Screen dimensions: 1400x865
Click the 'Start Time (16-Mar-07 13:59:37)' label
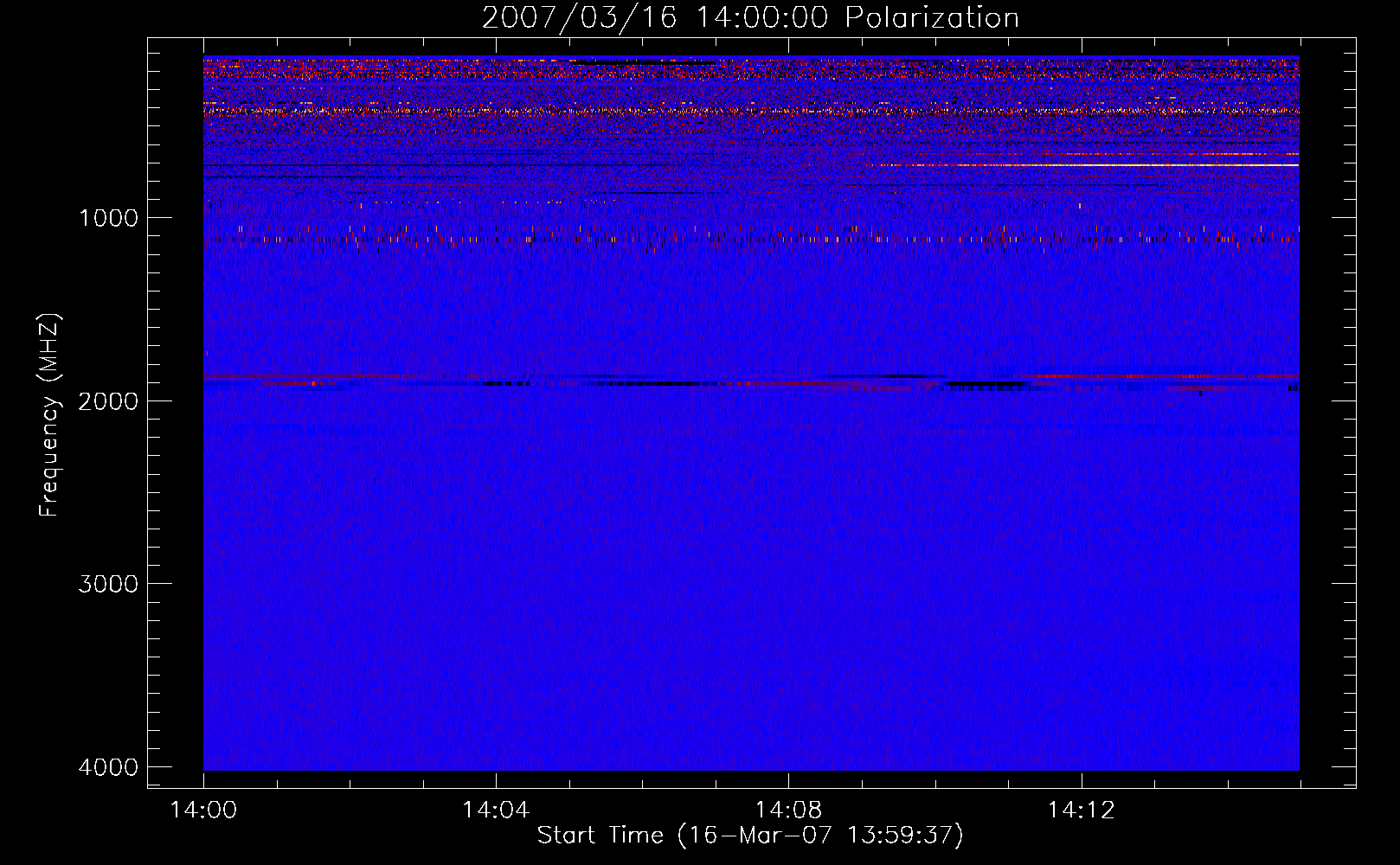[x=750, y=836]
